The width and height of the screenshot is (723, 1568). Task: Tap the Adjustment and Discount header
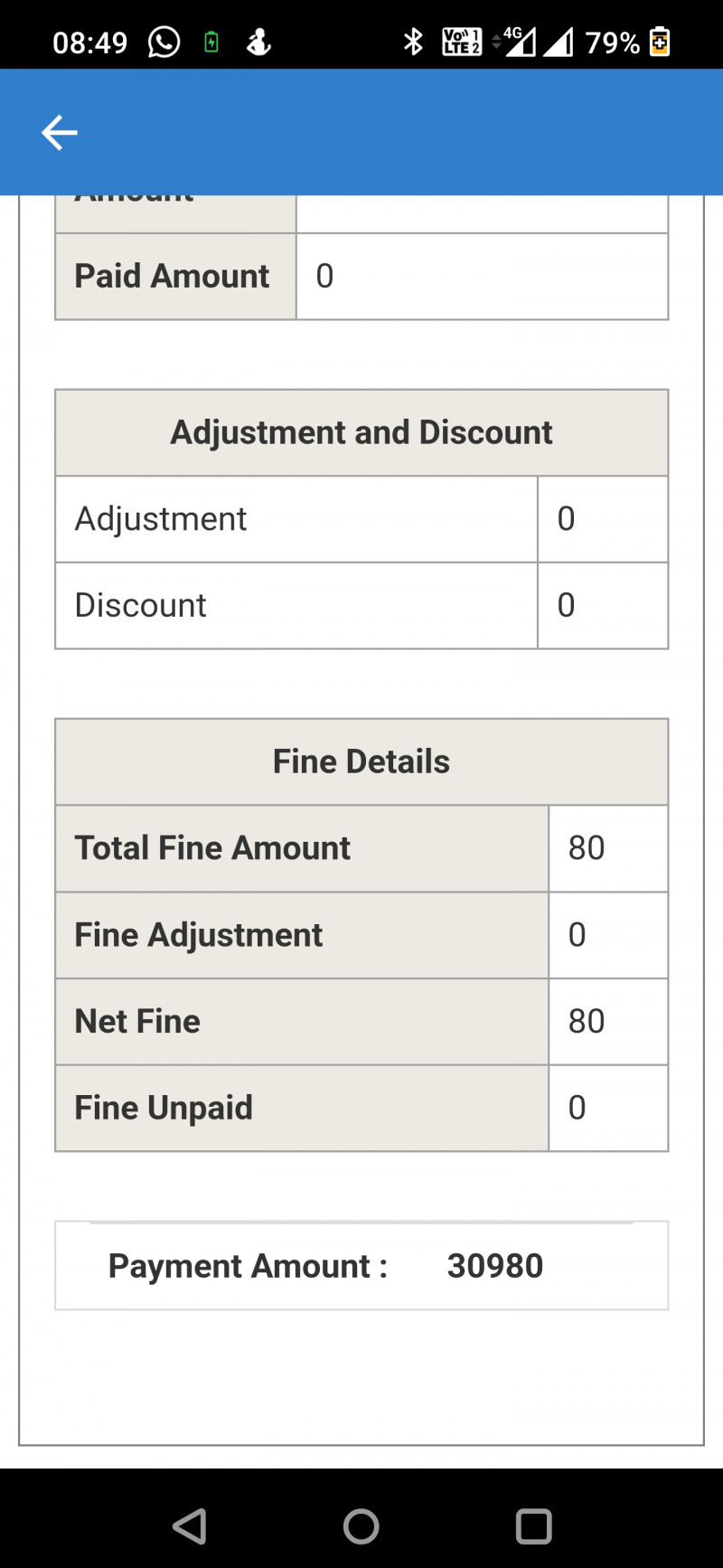pyautogui.click(x=361, y=432)
